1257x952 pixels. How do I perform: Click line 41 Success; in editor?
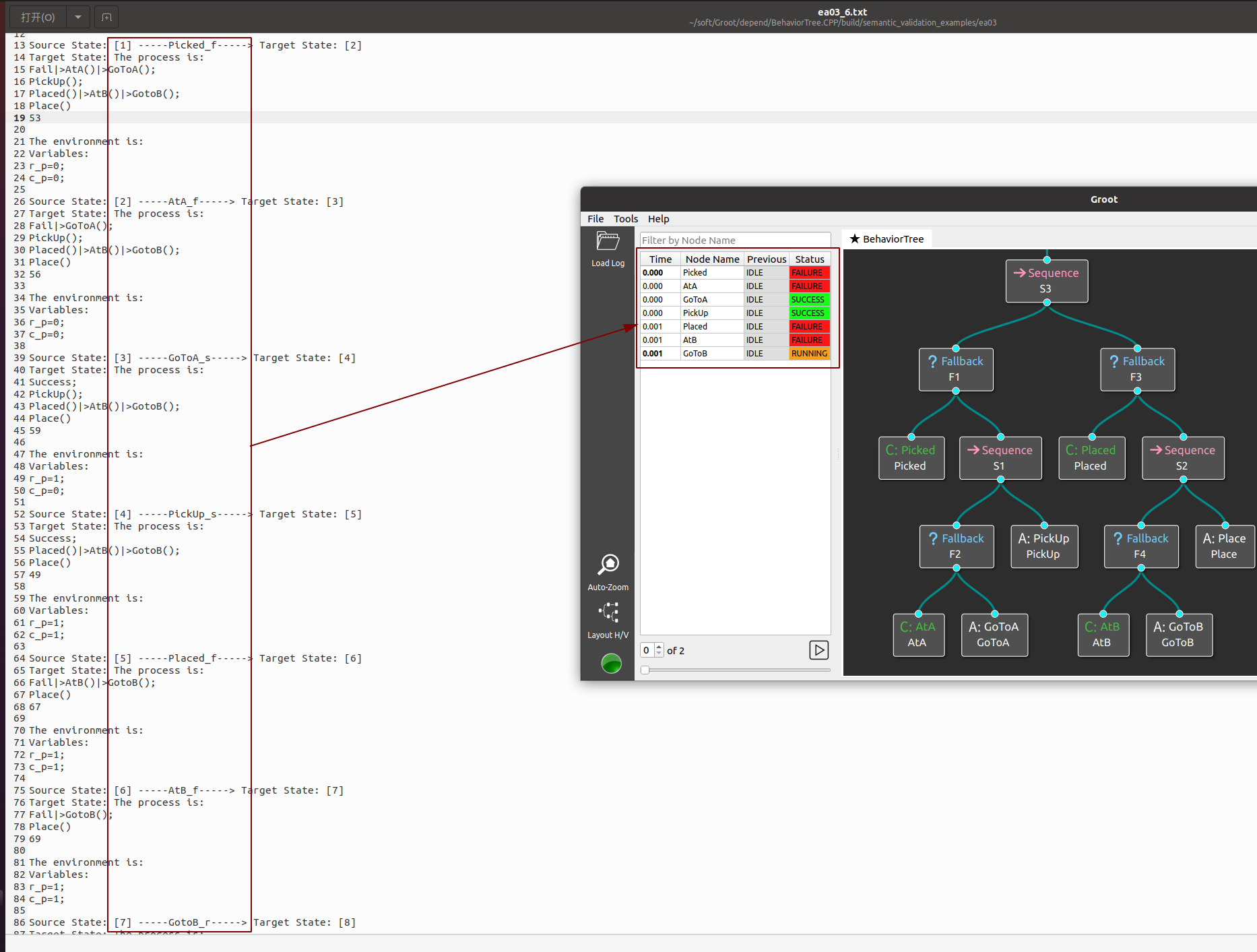pos(53,382)
